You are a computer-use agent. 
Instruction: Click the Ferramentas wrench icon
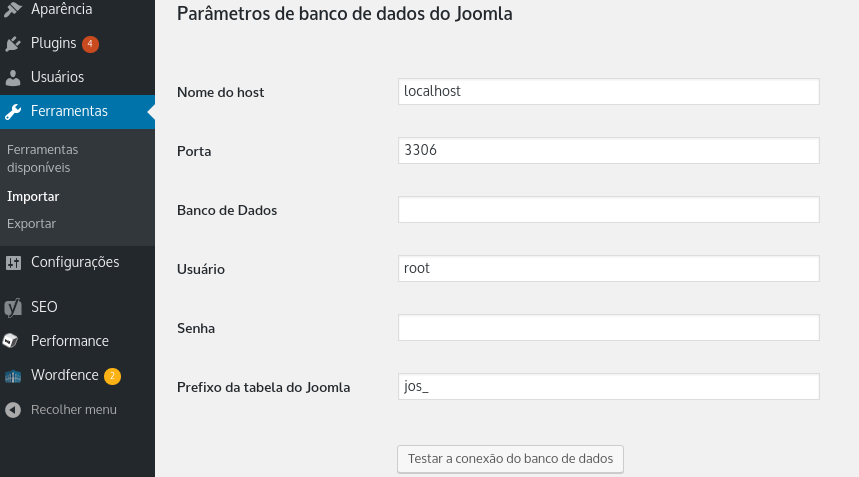13,112
